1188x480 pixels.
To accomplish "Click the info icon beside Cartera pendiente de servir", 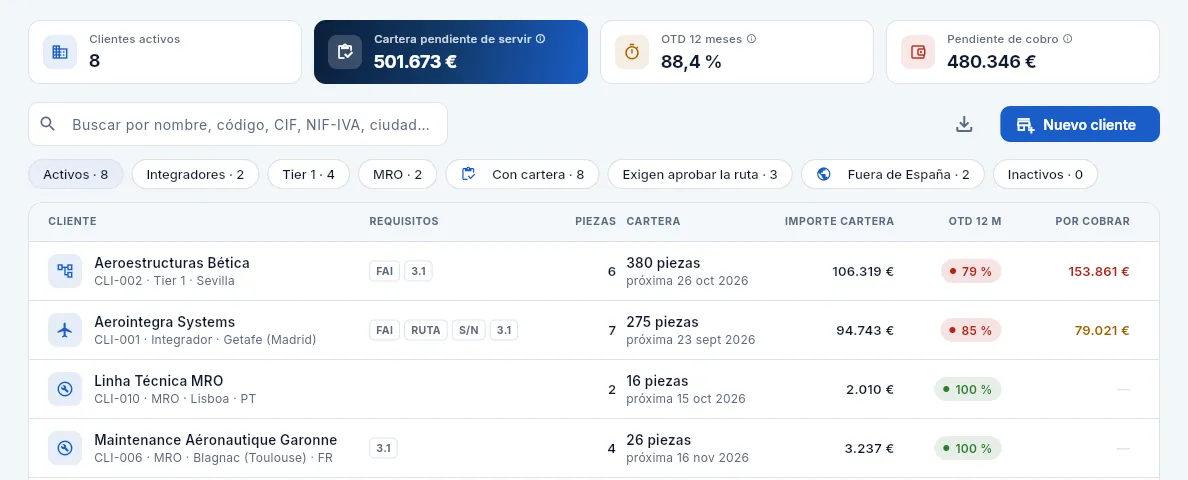I will (540, 39).
